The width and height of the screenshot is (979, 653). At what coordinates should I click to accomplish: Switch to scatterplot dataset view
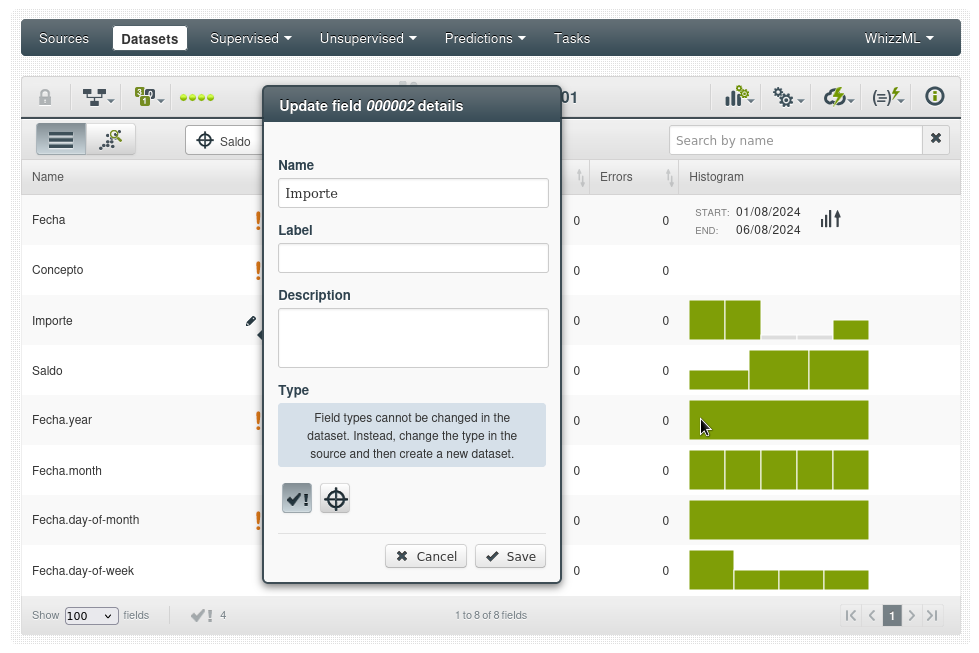tap(111, 140)
